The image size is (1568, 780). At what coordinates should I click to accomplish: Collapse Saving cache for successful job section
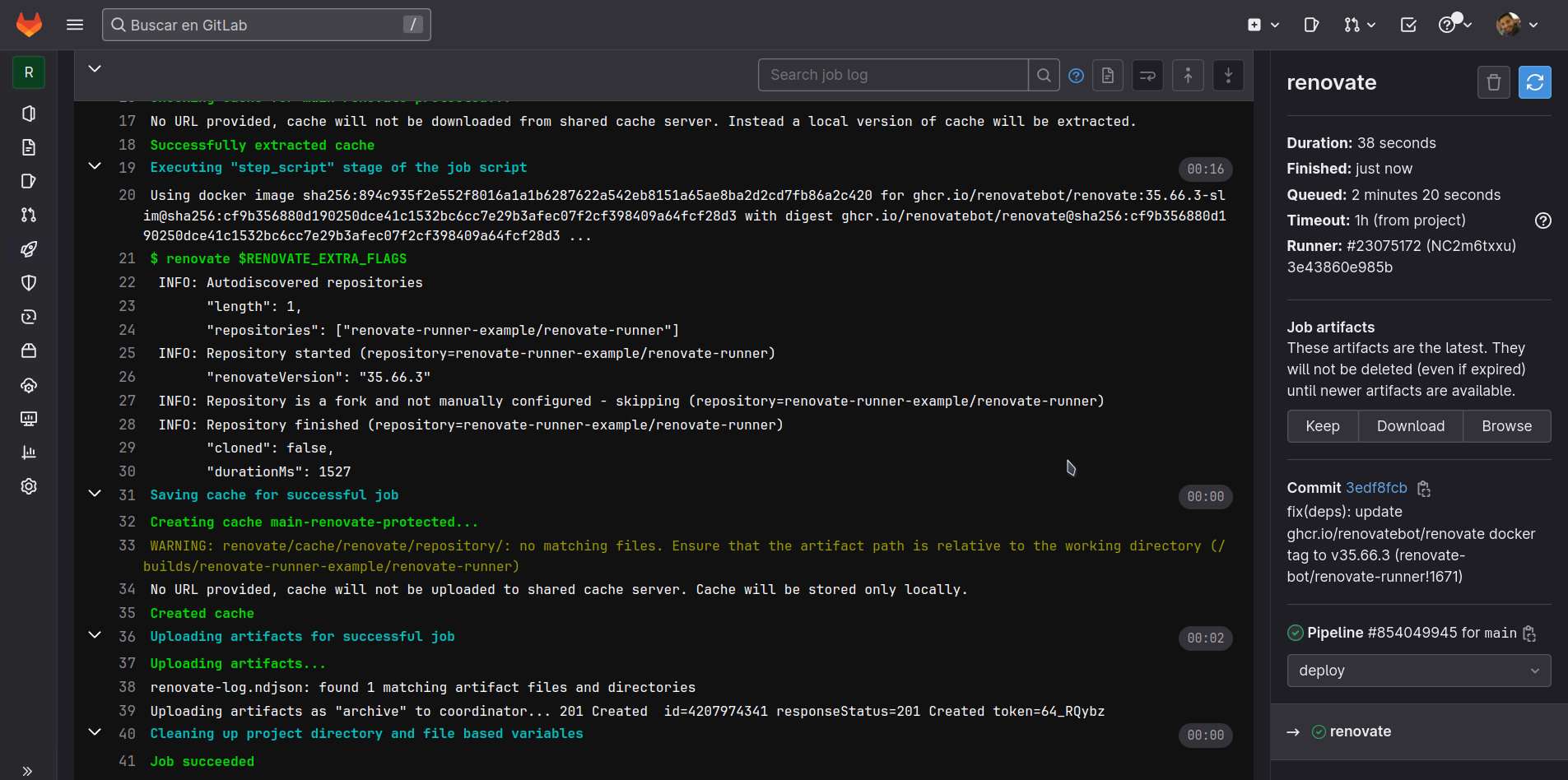coord(95,494)
